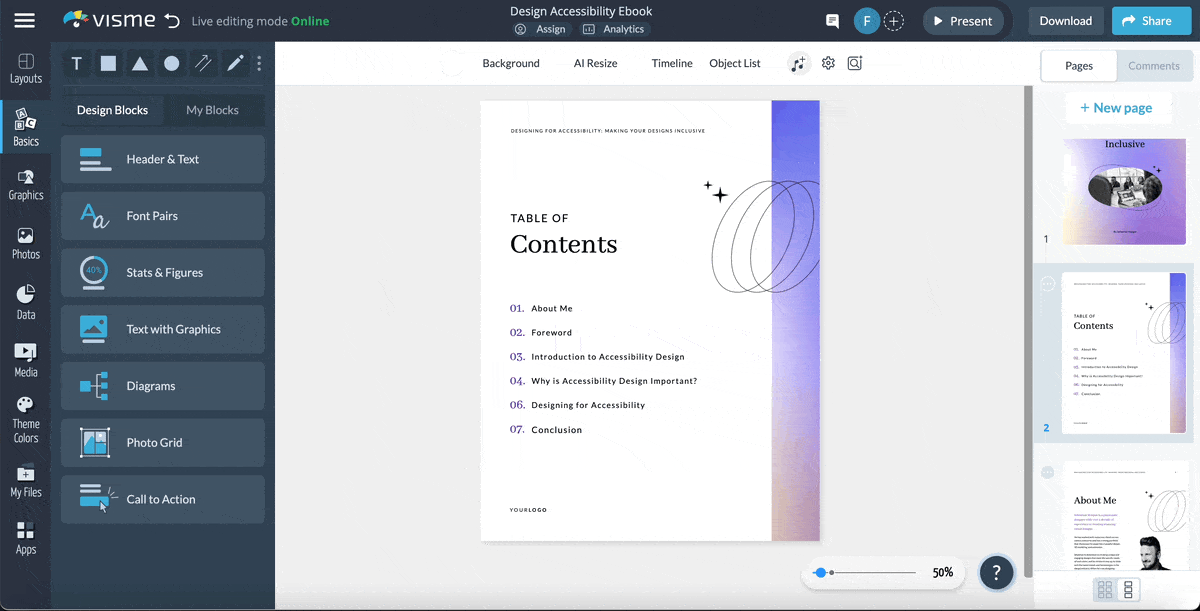Click the New page button
The width and height of the screenshot is (1200, 611).
1118,107
